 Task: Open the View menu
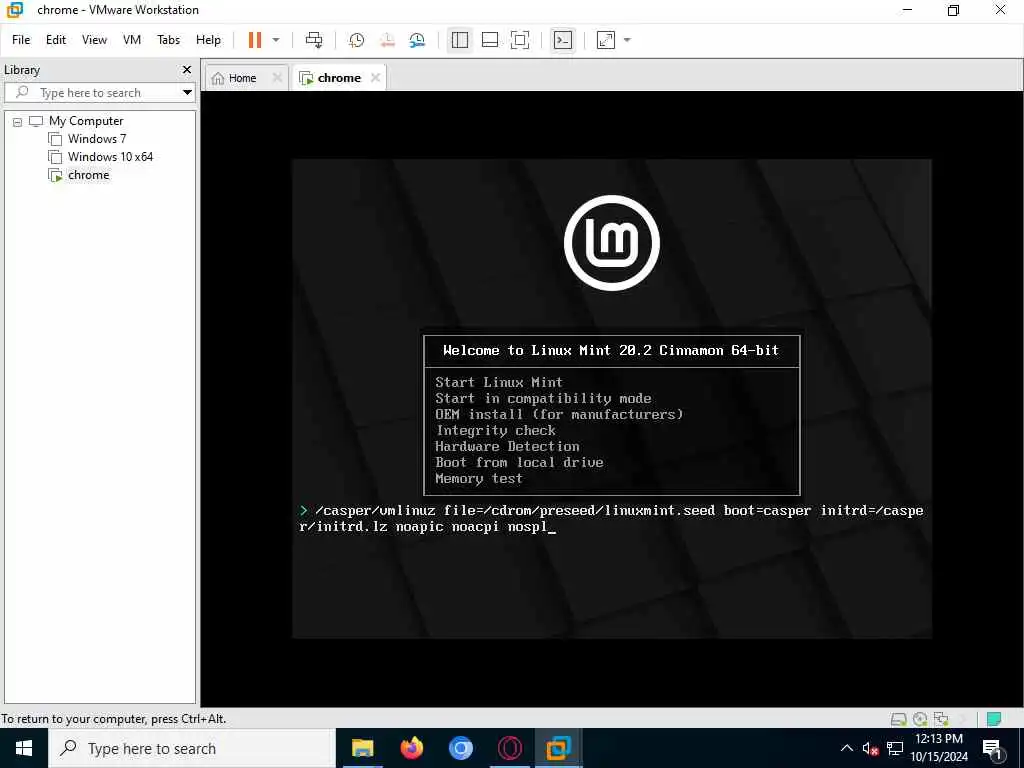[x=94, y=40]
